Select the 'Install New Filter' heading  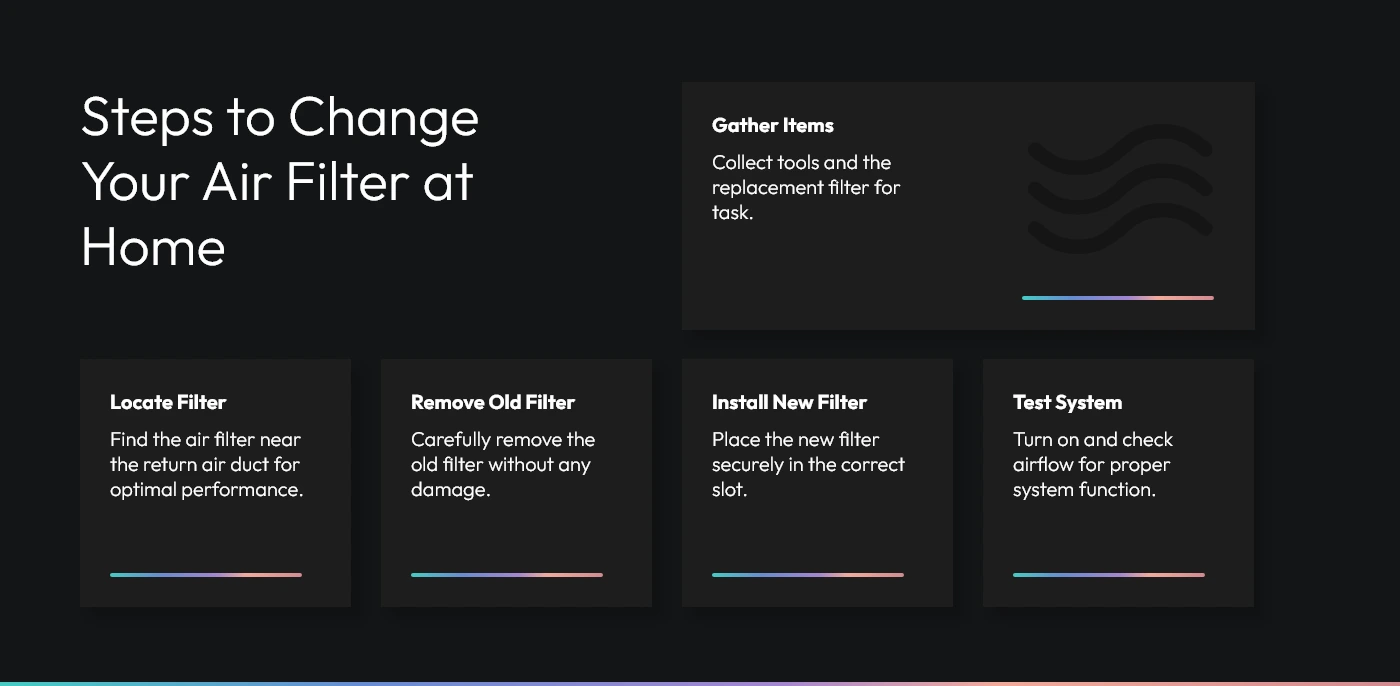pos(789,402)
